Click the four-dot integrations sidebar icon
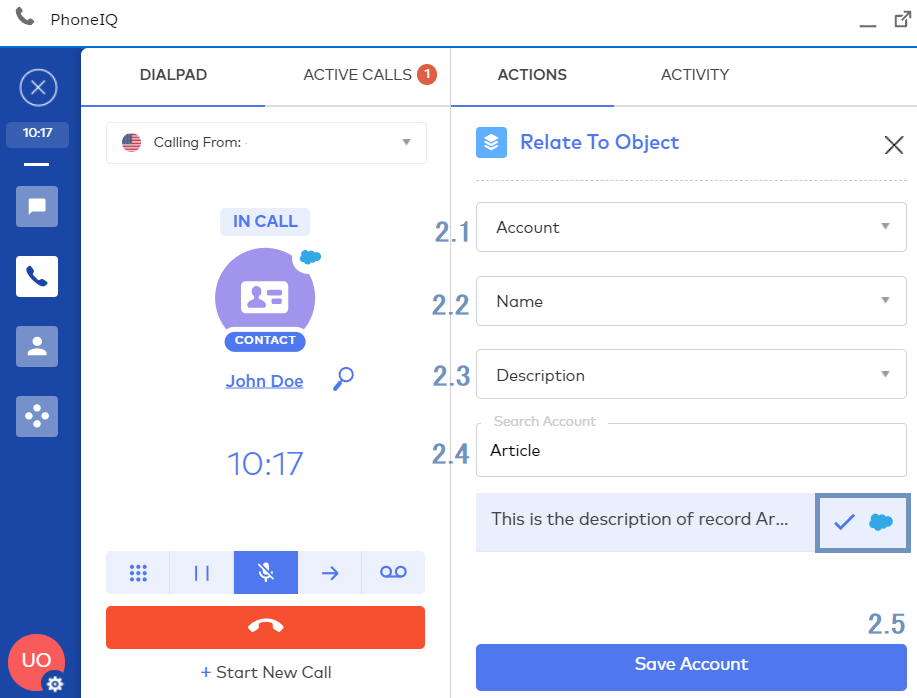This screenshot has height=698, width=917. pos(37,416)
